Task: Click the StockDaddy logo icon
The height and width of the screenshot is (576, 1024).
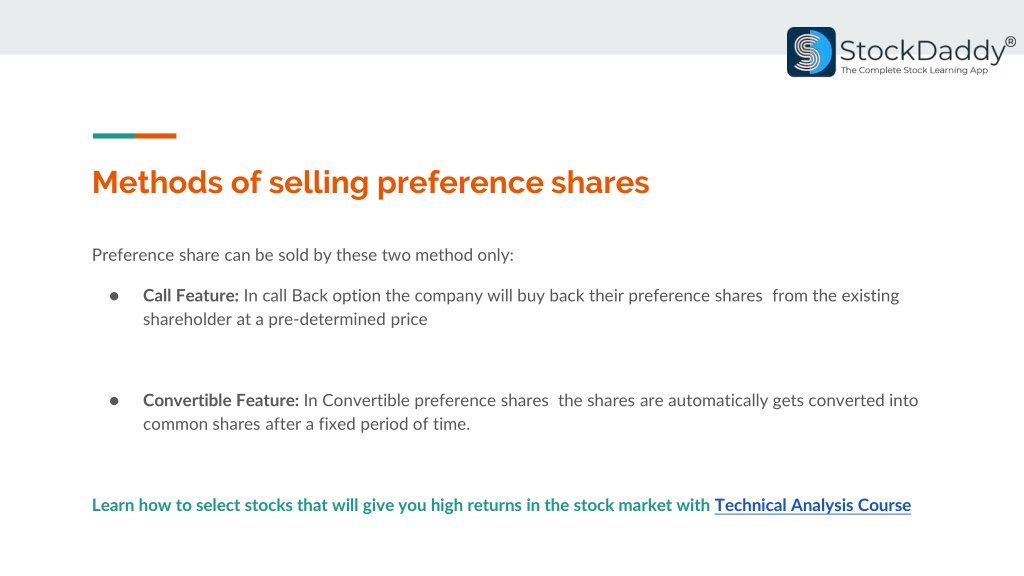Action: (810, 52)
